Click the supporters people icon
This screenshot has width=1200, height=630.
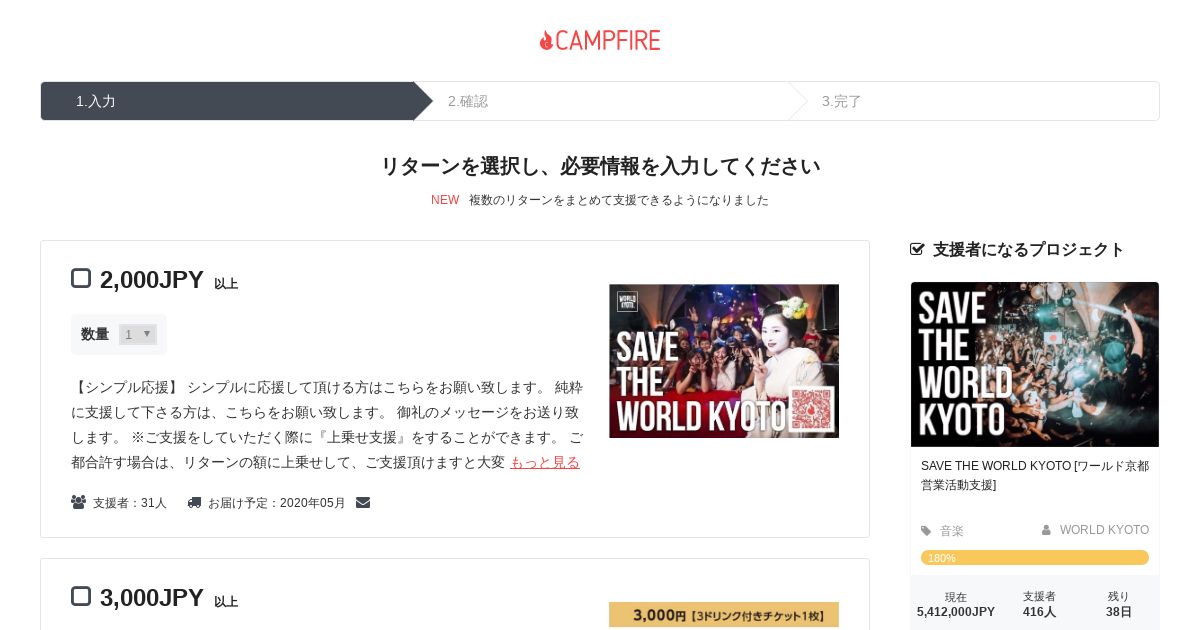[78, 502]
